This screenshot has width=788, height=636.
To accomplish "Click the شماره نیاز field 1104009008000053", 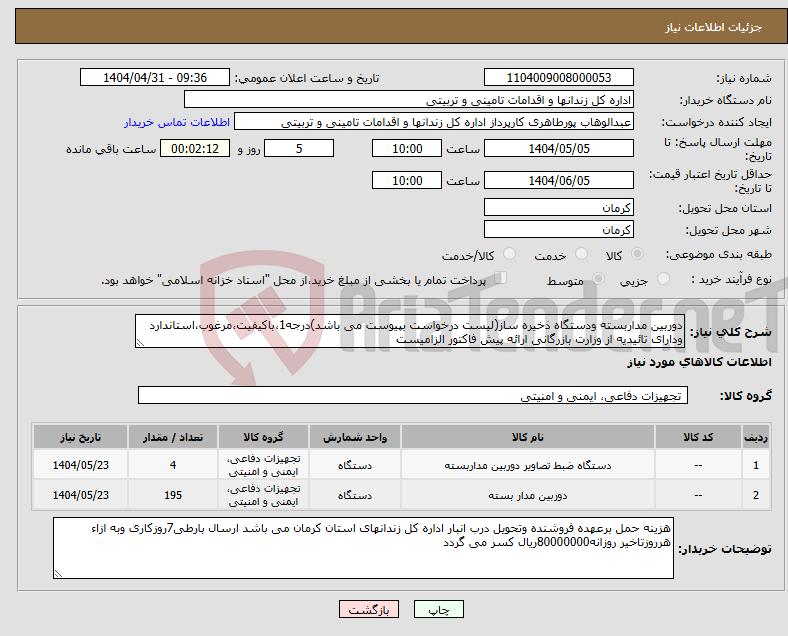I will click(x=558, y=77).
